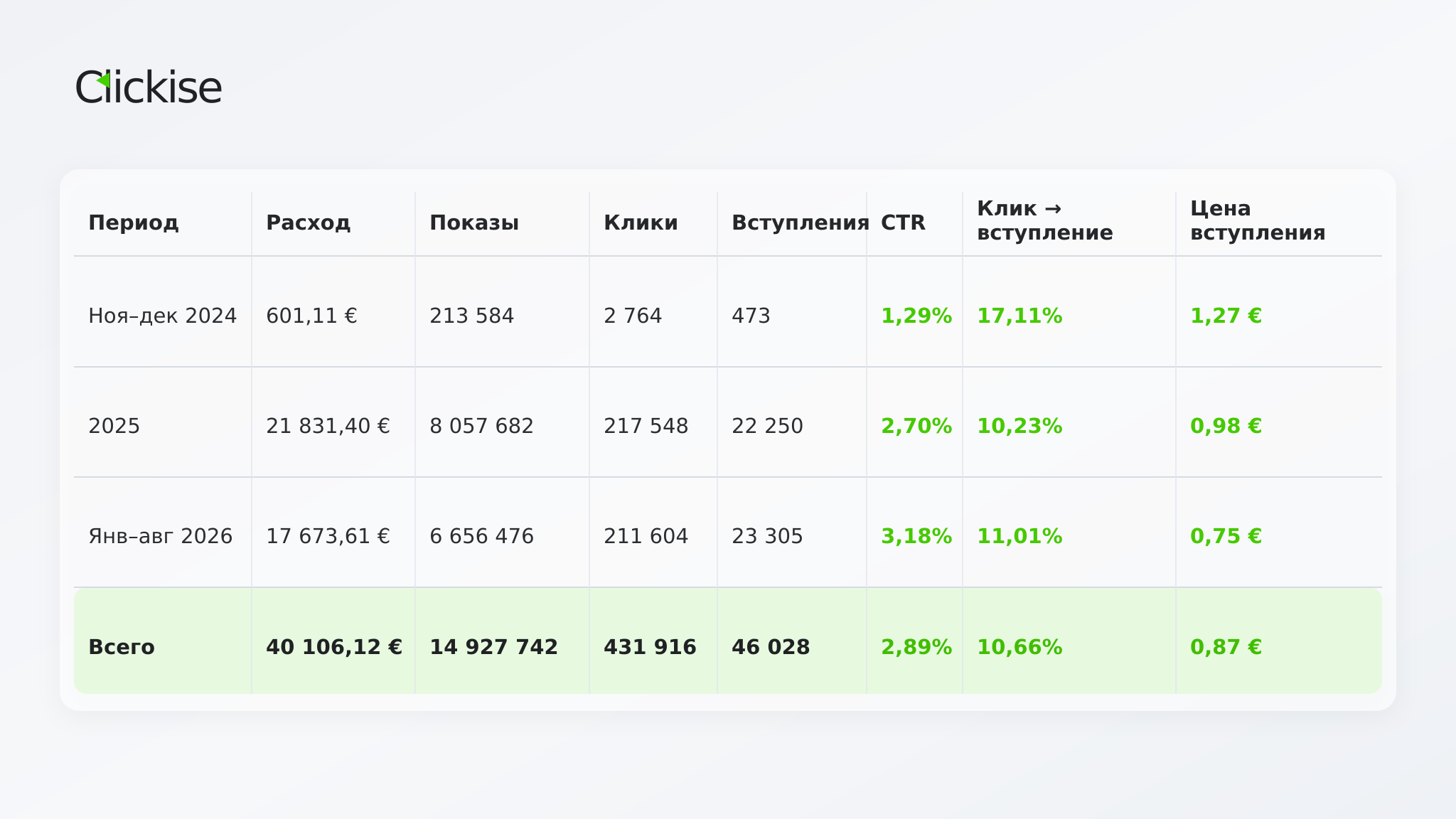The image size is (1456, 819).
Task: Select the Вступления column header
Action: click(x=801, y=223)
